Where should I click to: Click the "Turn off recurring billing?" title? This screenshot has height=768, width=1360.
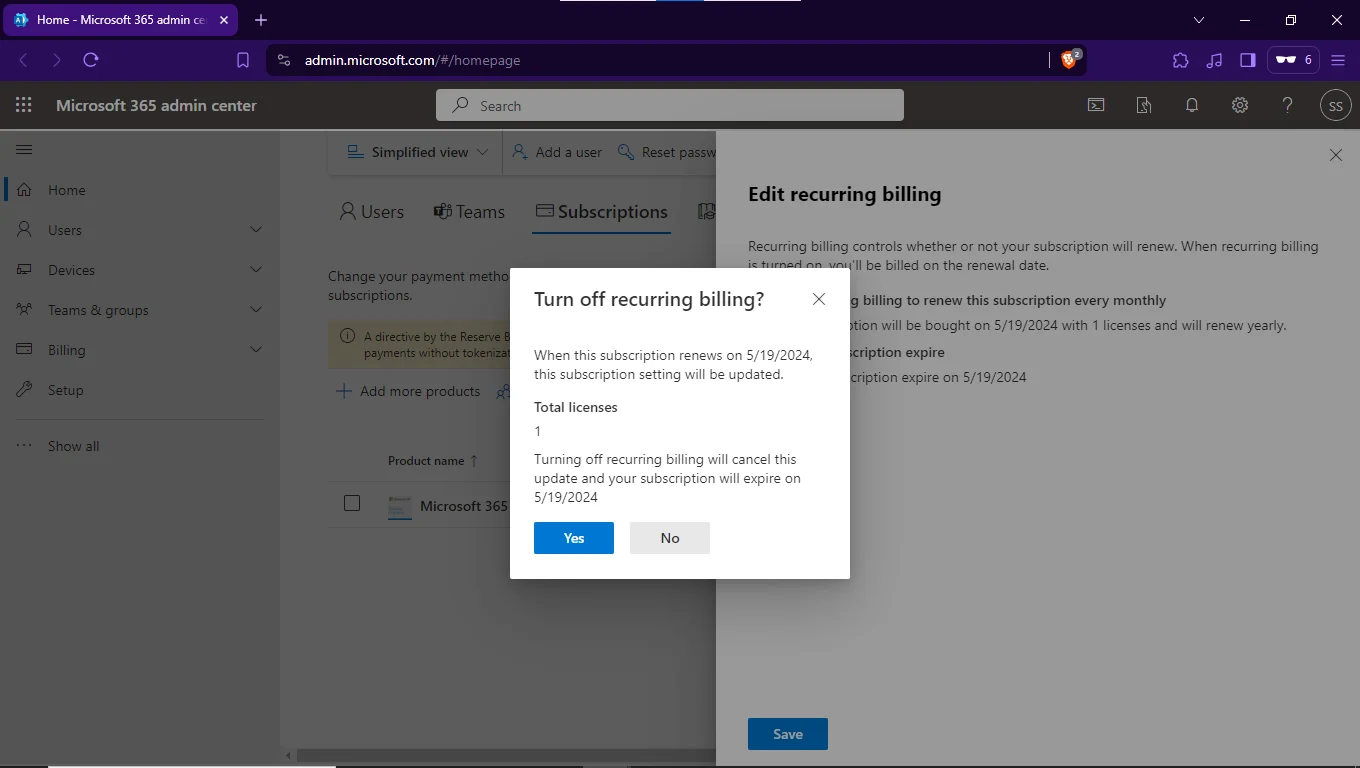pyautogui.click(x=649, y=299)
